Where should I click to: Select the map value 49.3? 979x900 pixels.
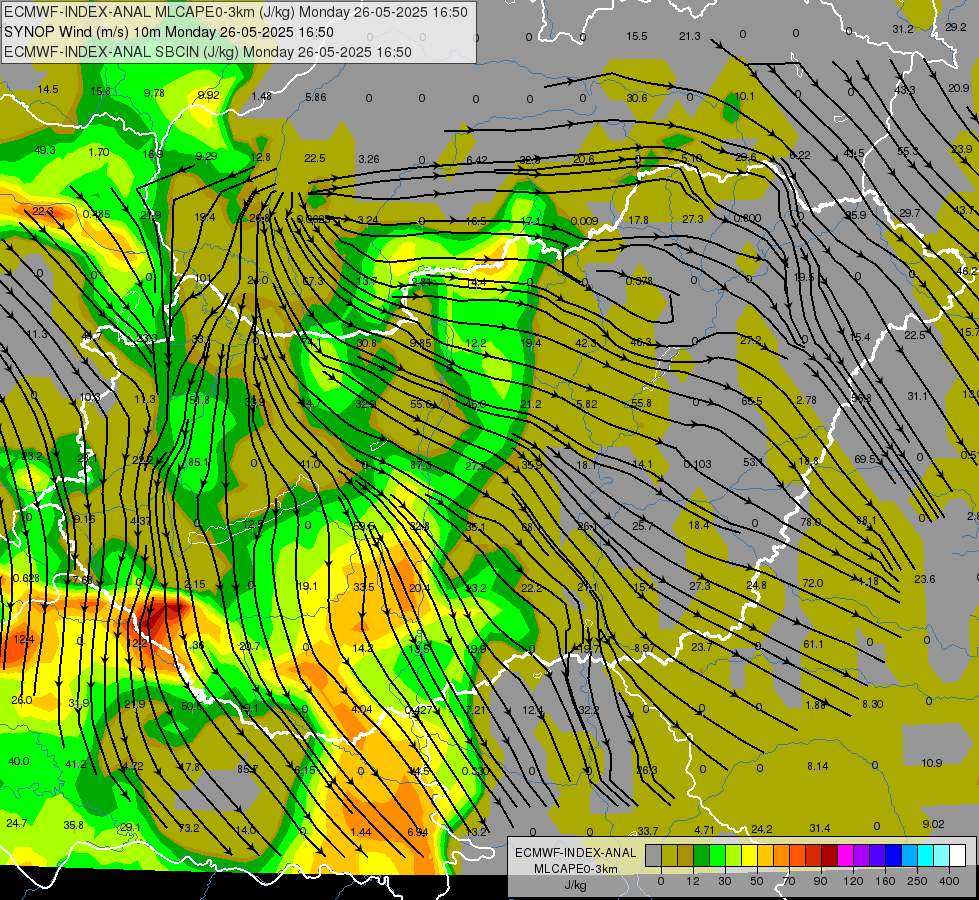[x=45, y=150]
